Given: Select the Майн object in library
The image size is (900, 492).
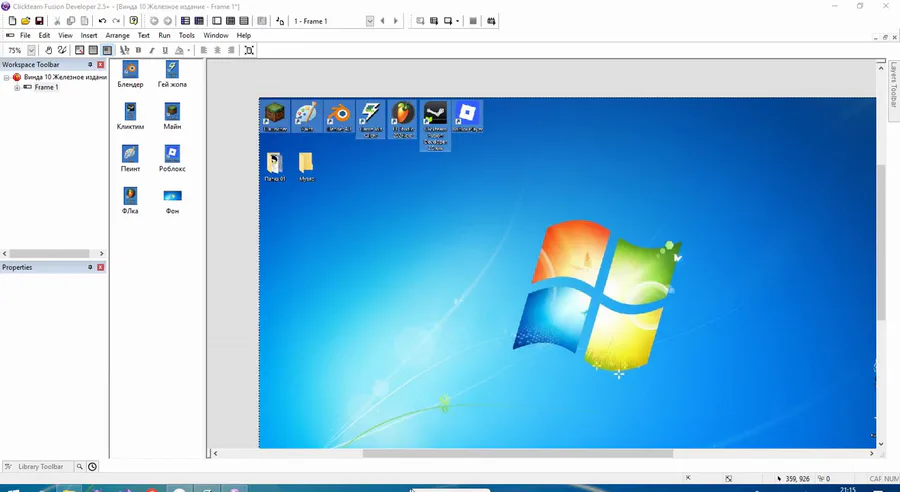Looking at the screenshot, I should coord(172,117).
